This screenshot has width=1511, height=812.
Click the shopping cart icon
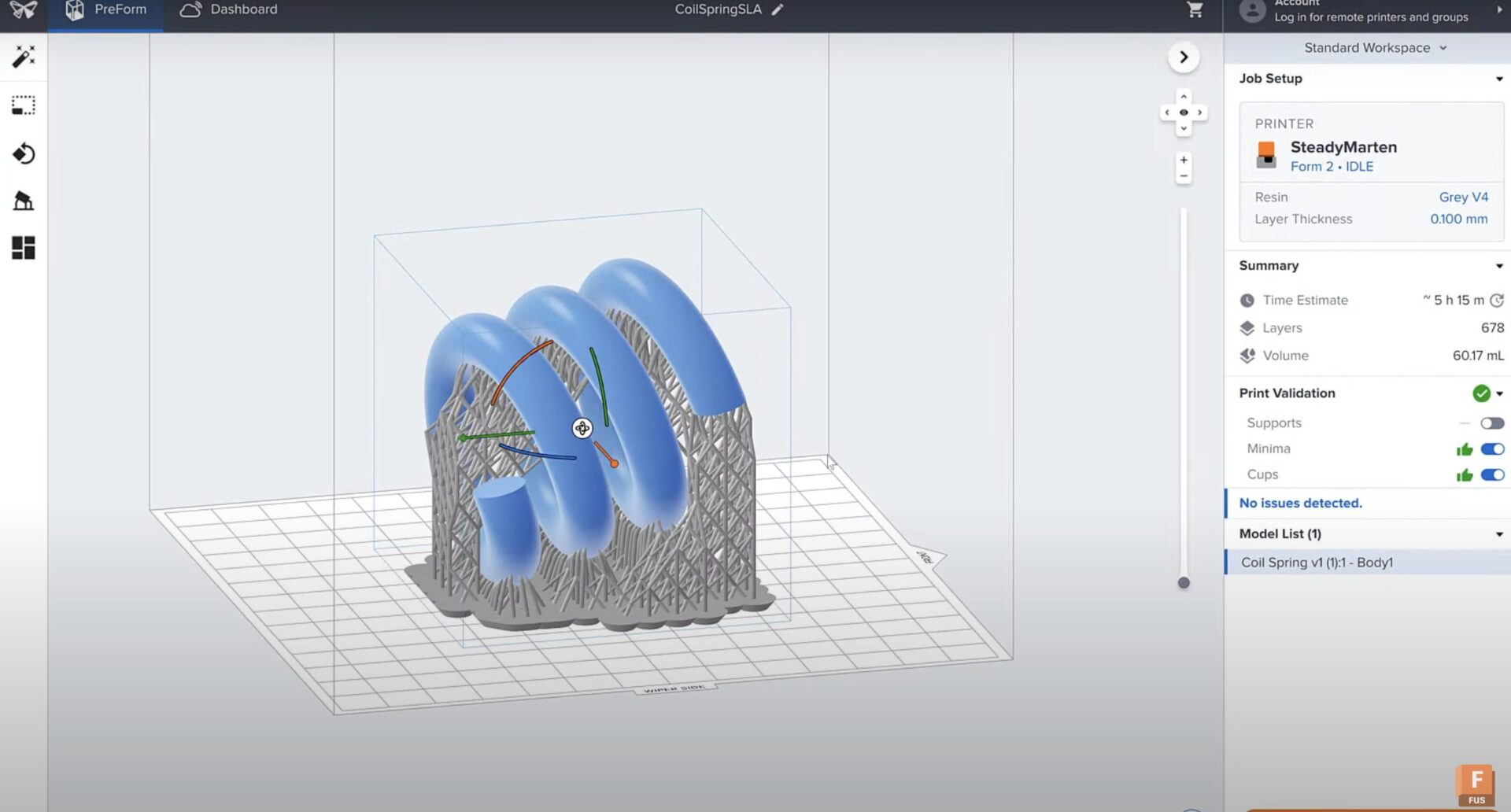(1195, 10)
